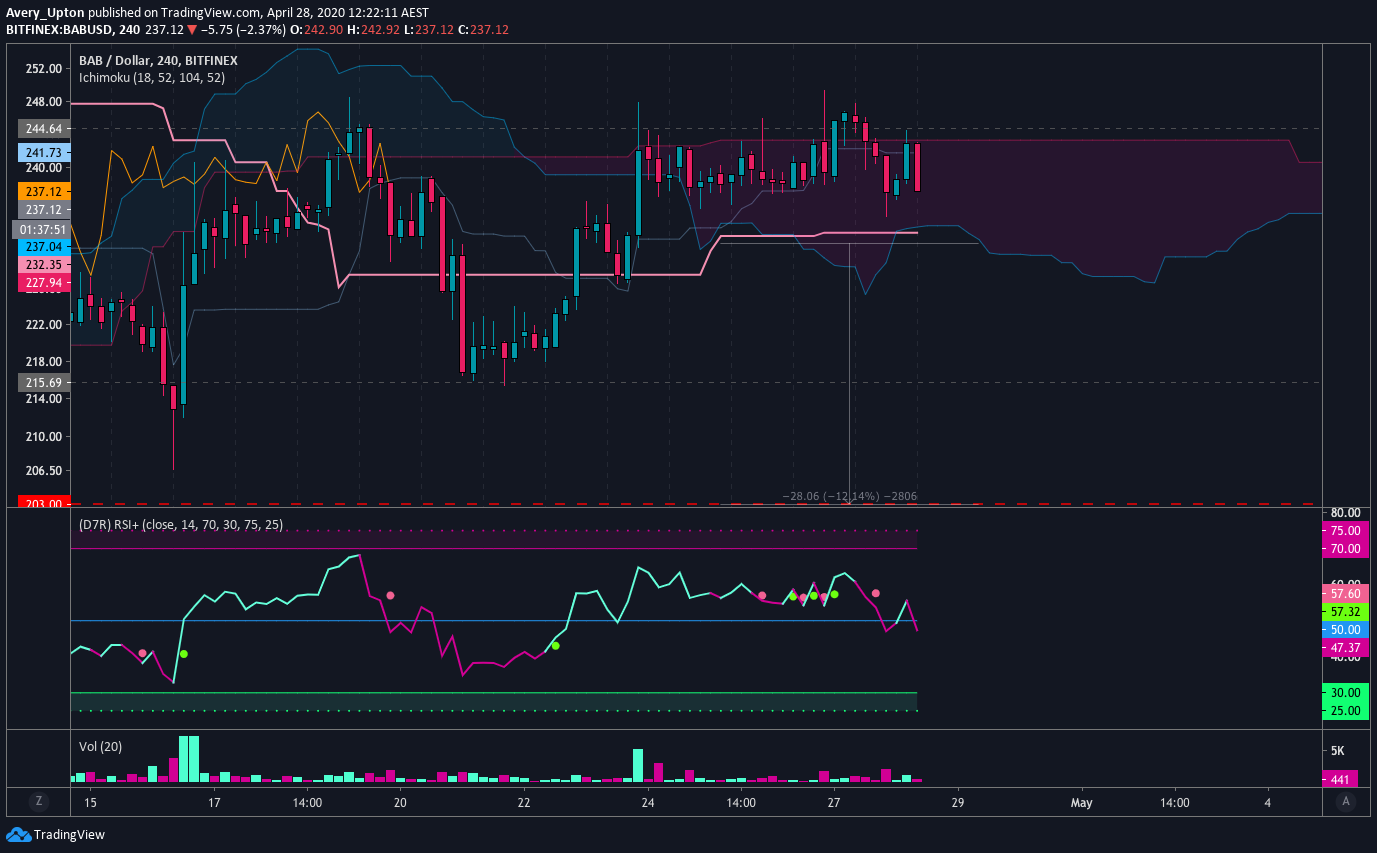The height and width of the screenshot is (853, 1377).
Task: Click the Z timezone button
Action: pyautogui.click(x=39, y=801)
